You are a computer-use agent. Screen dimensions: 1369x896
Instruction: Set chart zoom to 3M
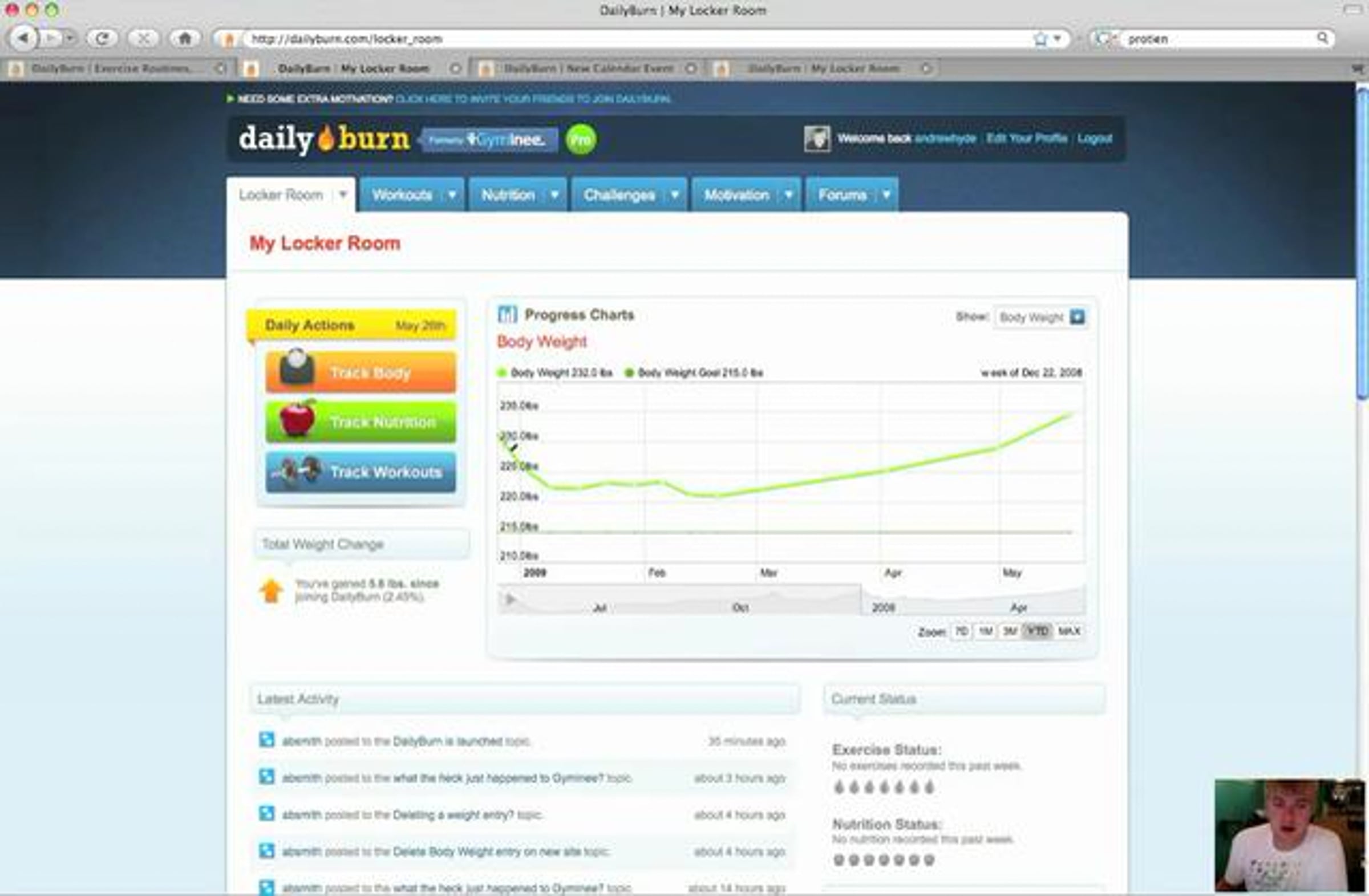pyautogui.click(x=1010, y=631)
